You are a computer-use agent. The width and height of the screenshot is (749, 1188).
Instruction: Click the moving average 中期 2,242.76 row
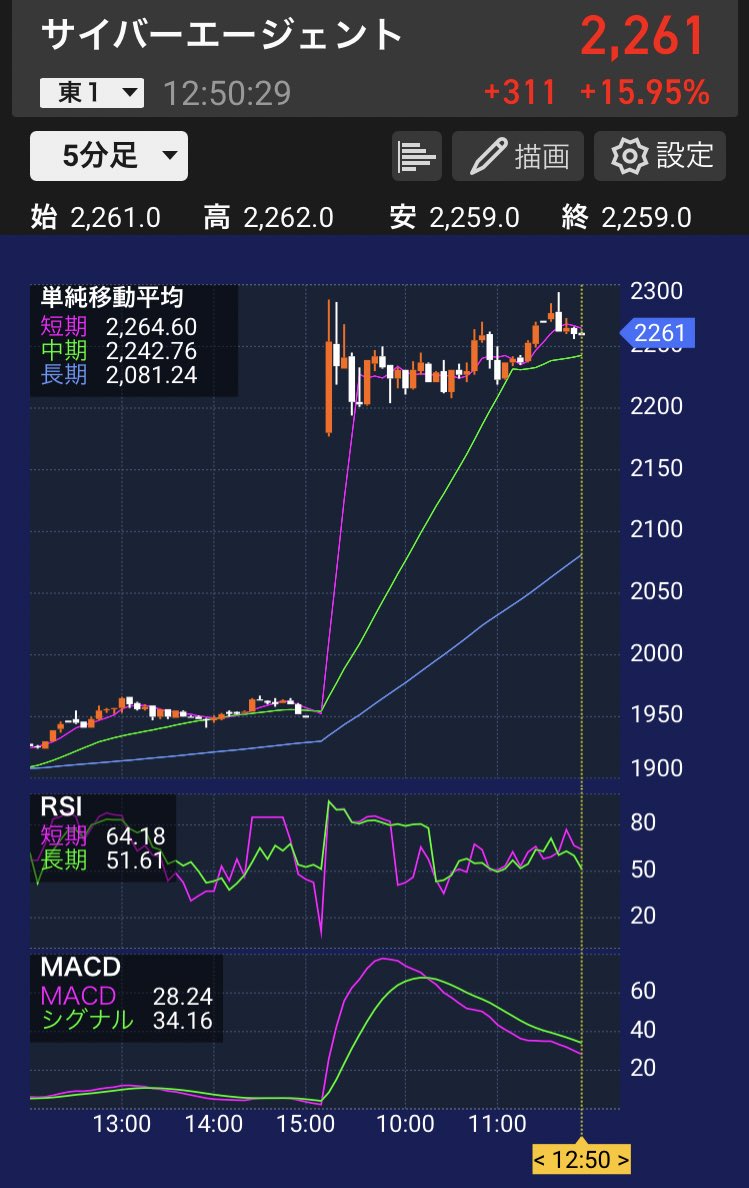(x=119, y=351)
